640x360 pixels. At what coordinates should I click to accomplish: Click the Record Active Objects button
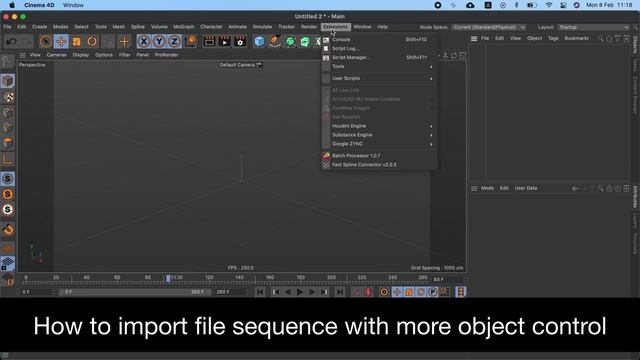356,292
